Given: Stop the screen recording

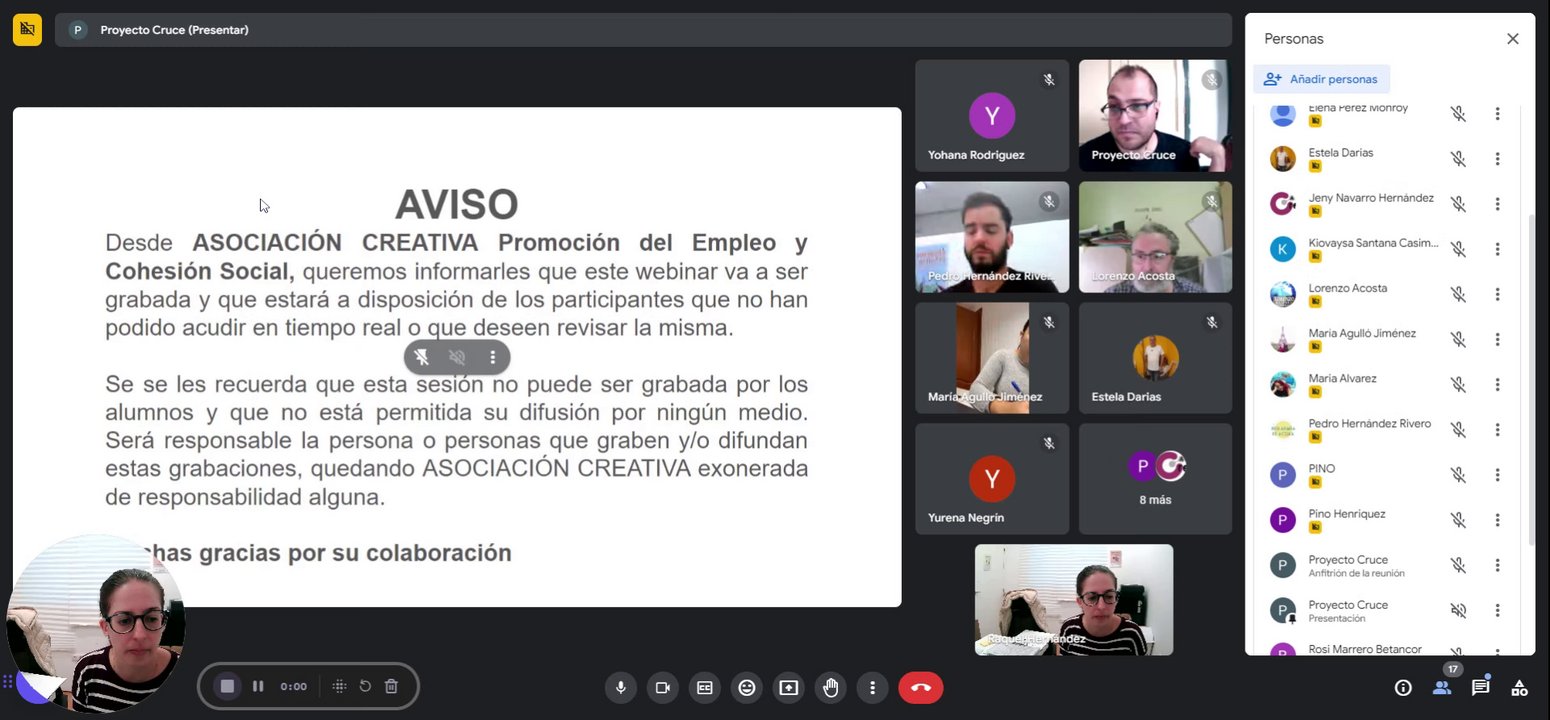Looking at the screenshot, I should pos(227,686).
